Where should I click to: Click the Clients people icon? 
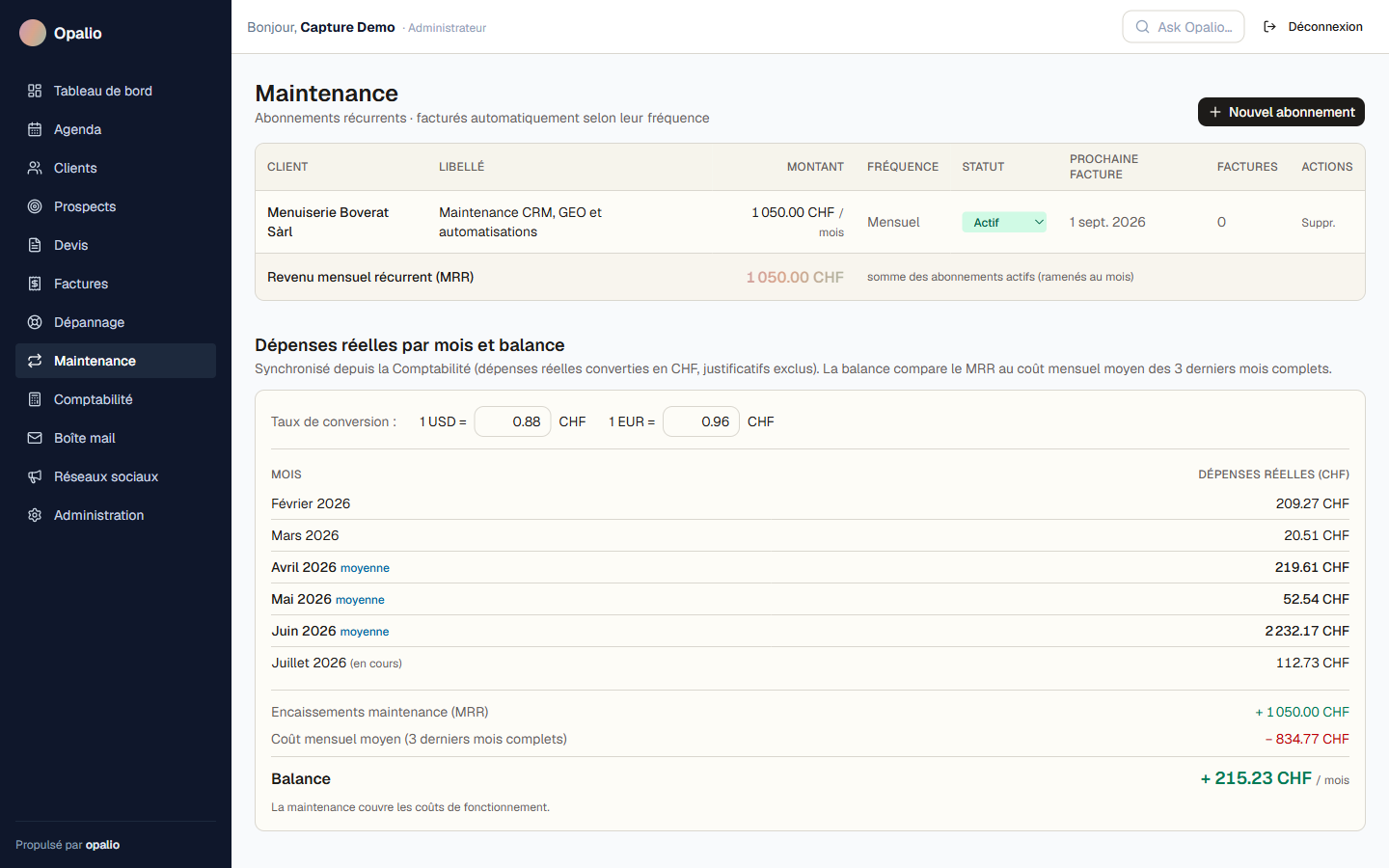[x=35, y=168]
